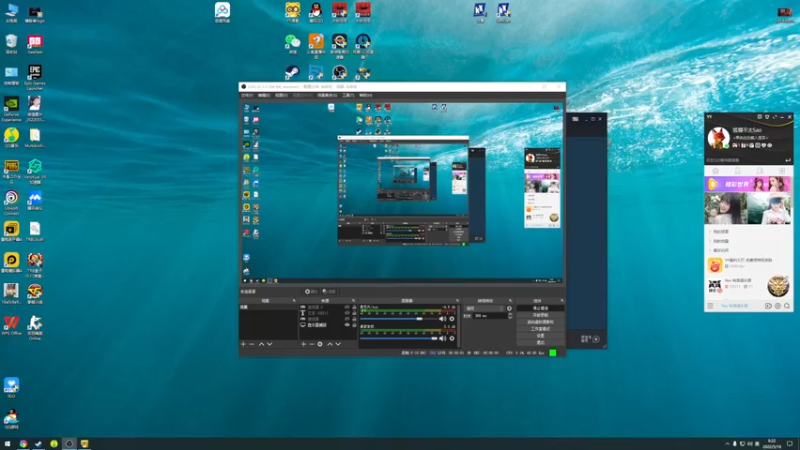Add a new source in Sources panel
Viewport: 800px width, 450px height.
coord(304,344)
